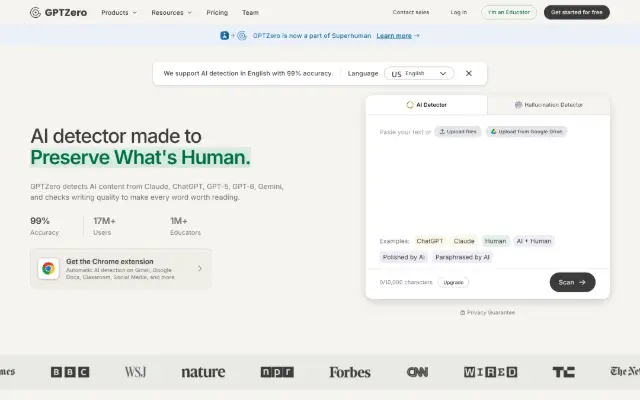
Task: Dismiss the language support notice with the X
Action: (469, 73)
